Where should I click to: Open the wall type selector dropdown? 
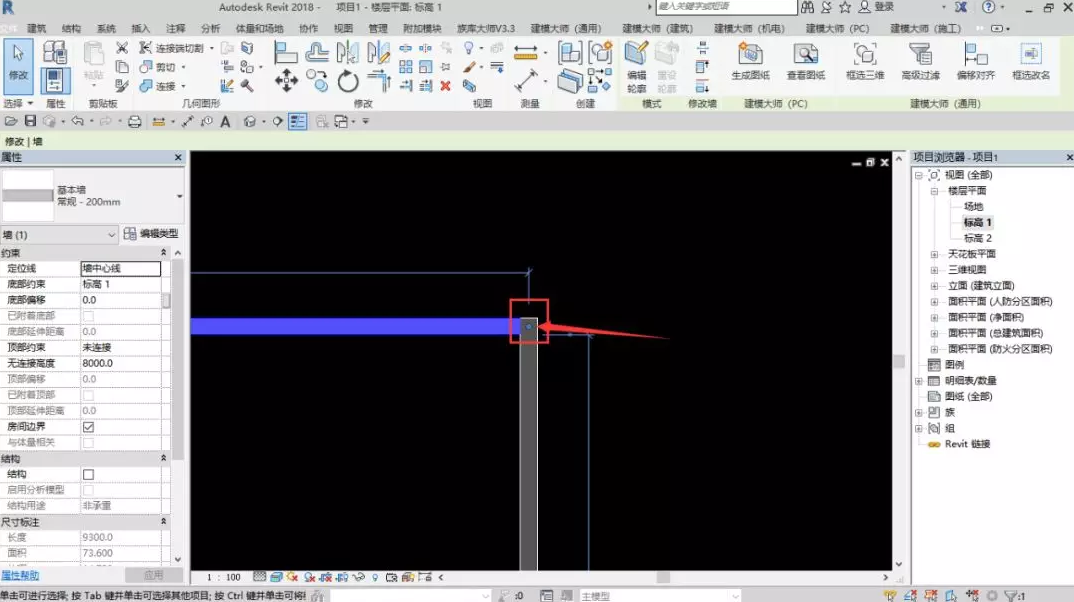click(x=179, y=196)
